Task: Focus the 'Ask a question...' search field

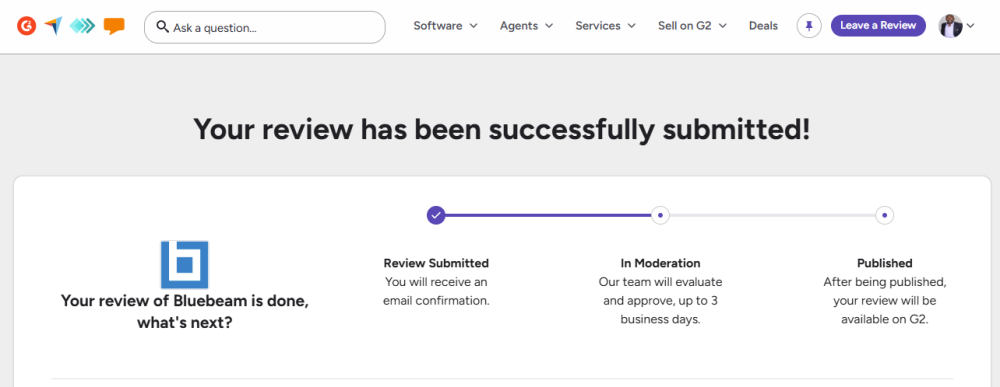Action: 265,27
